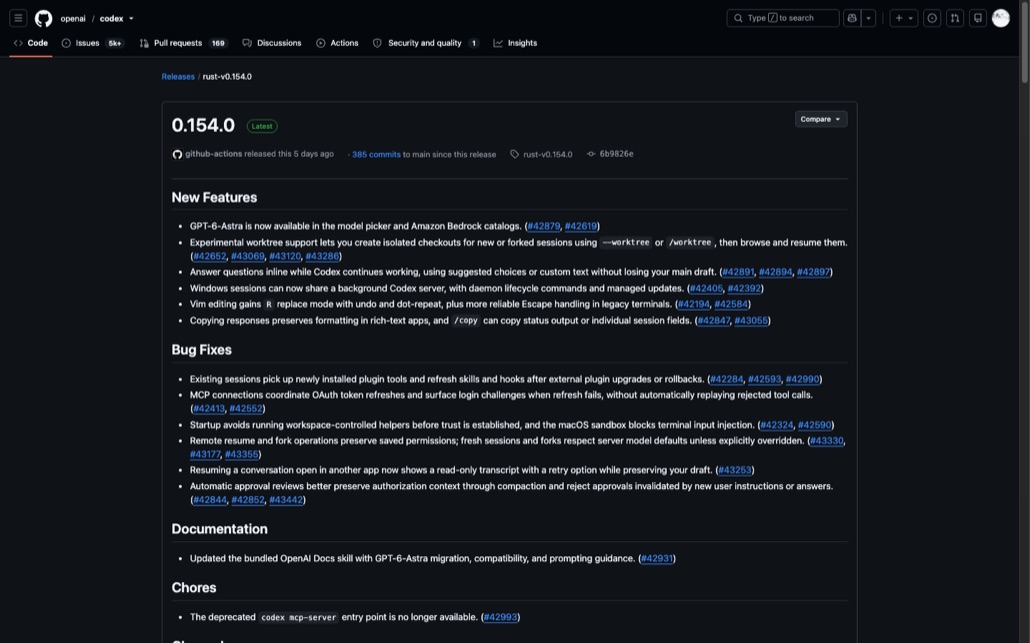
Task: Open commit 6b9826e link
Action: [616, 154]
